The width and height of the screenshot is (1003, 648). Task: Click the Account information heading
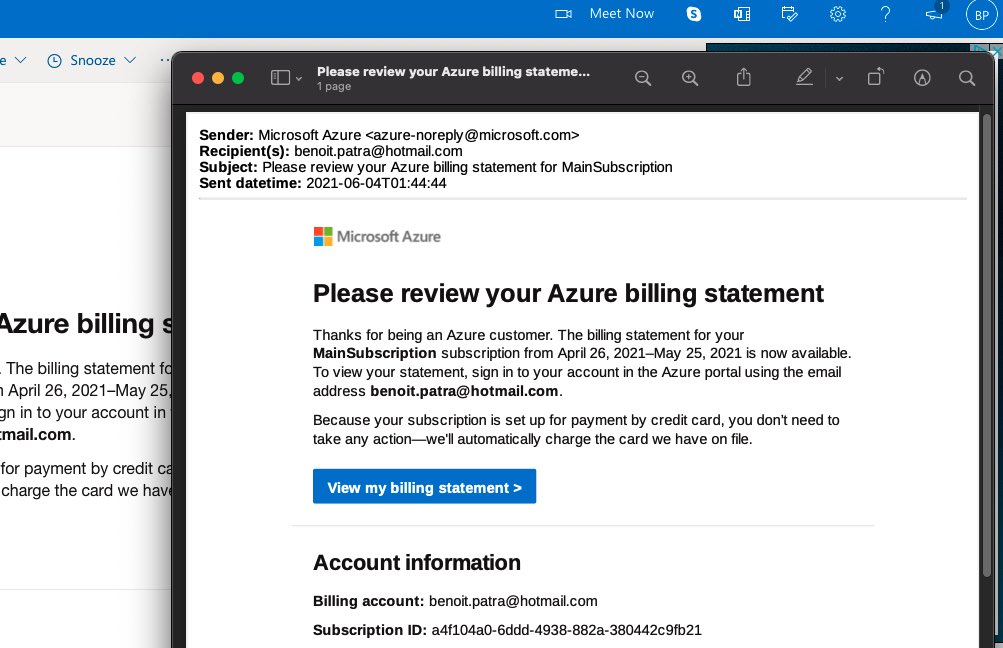click(x=416, y=562)
